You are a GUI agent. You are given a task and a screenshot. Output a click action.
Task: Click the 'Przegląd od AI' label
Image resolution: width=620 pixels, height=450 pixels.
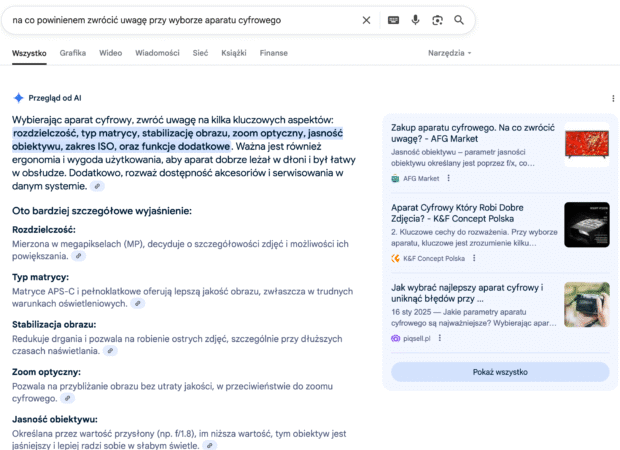55,98
